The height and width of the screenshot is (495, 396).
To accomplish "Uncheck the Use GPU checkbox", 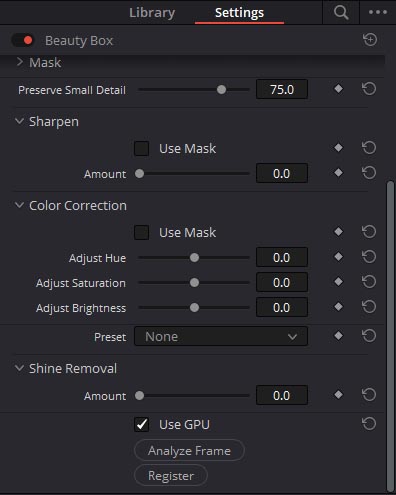I will point(141,424).
